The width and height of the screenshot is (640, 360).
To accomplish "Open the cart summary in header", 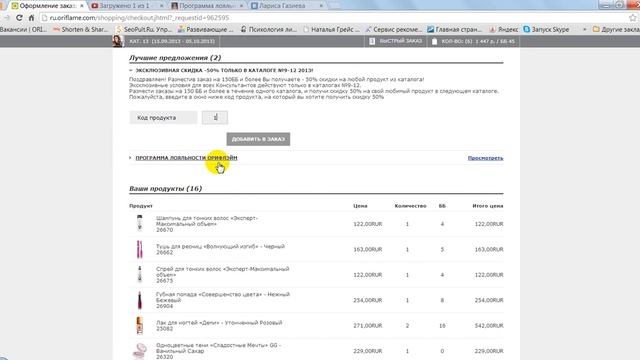I will point(473,41).
